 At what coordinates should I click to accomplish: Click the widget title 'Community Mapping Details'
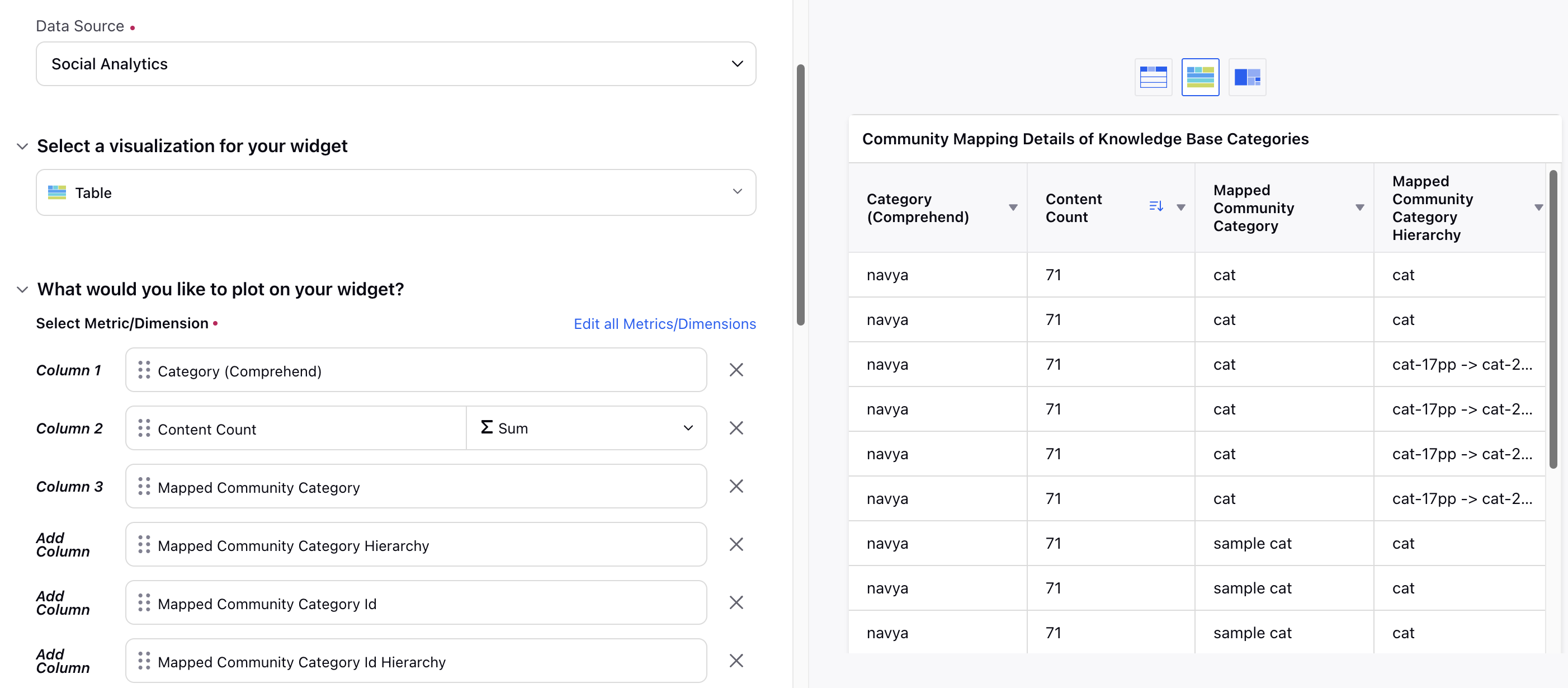[x=1085, y=139]
